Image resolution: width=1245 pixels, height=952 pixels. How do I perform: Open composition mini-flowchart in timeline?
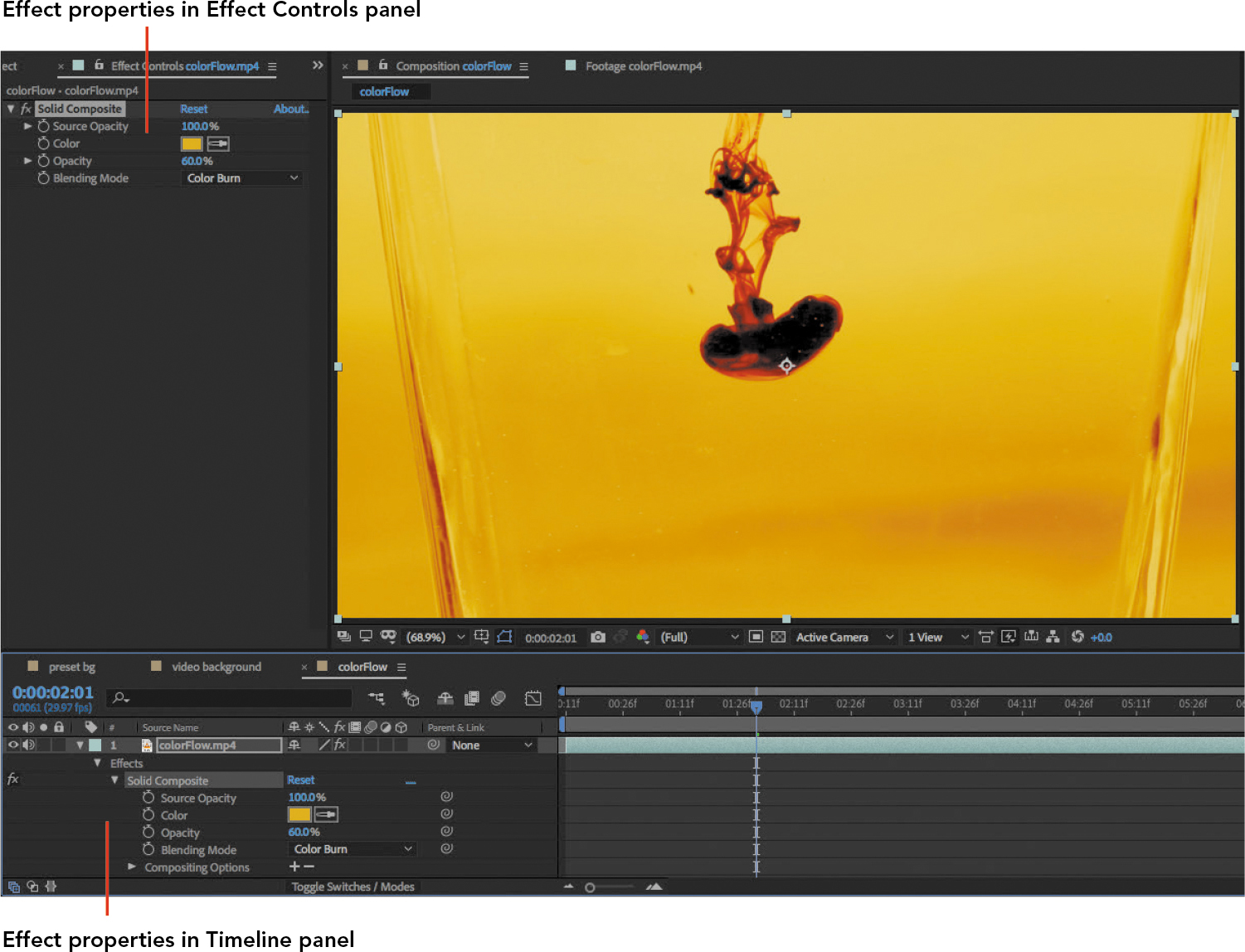click(377, 698)
